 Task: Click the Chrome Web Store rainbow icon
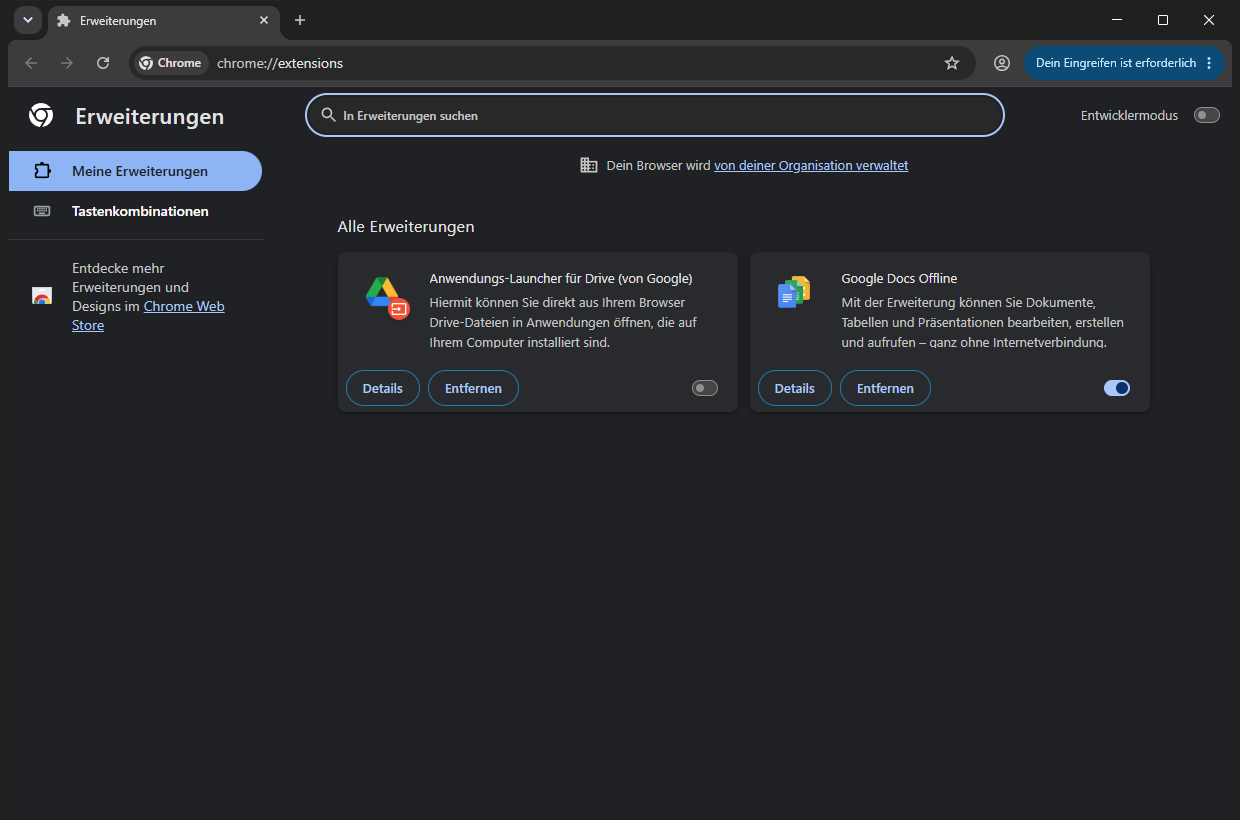tap(42, 296)
